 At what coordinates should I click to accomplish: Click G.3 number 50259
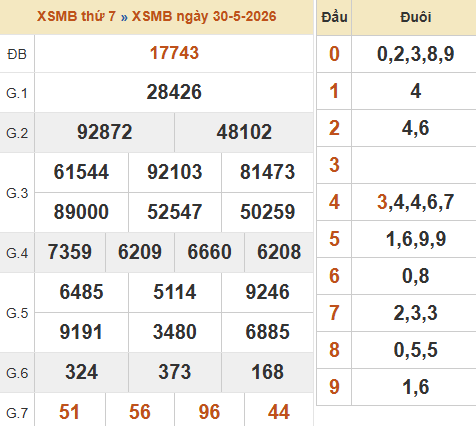pos(268,212)
